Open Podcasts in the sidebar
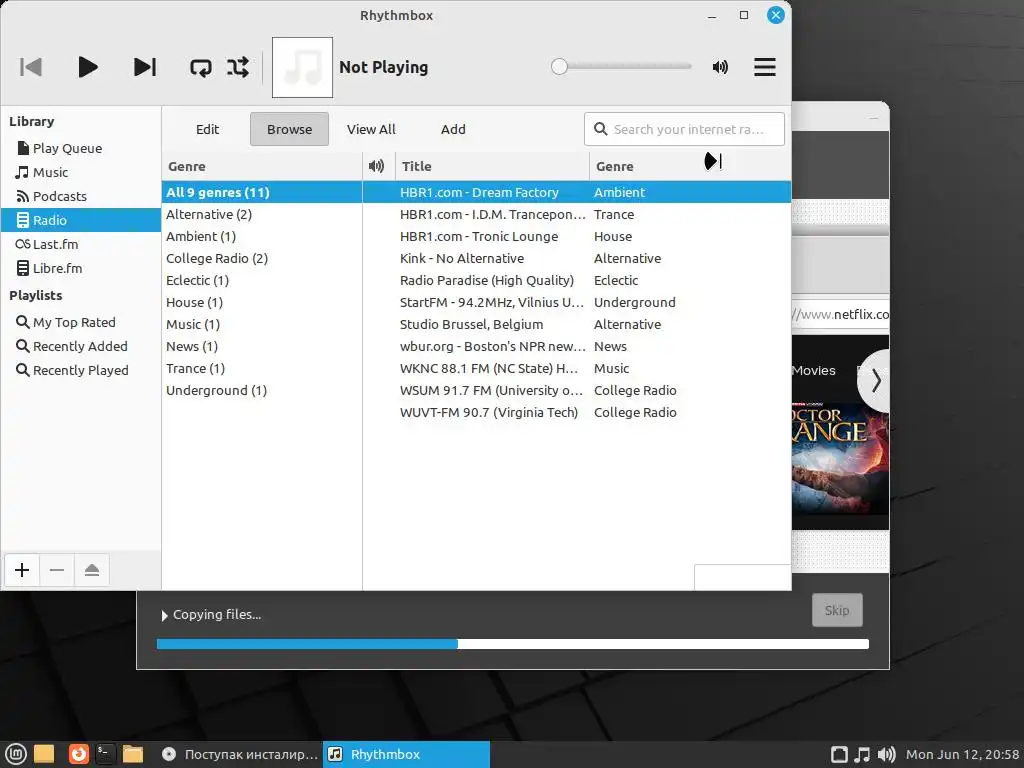 click(x=81, y=196)
